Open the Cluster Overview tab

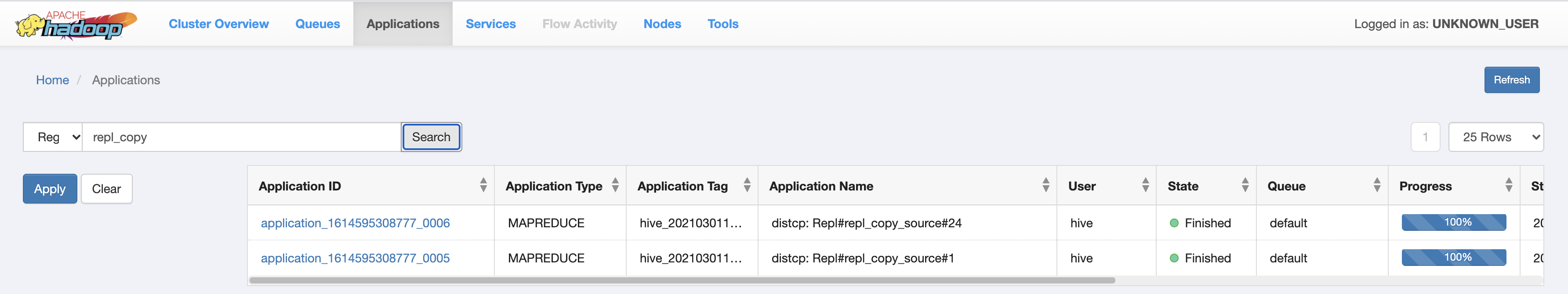click(218, 24)
